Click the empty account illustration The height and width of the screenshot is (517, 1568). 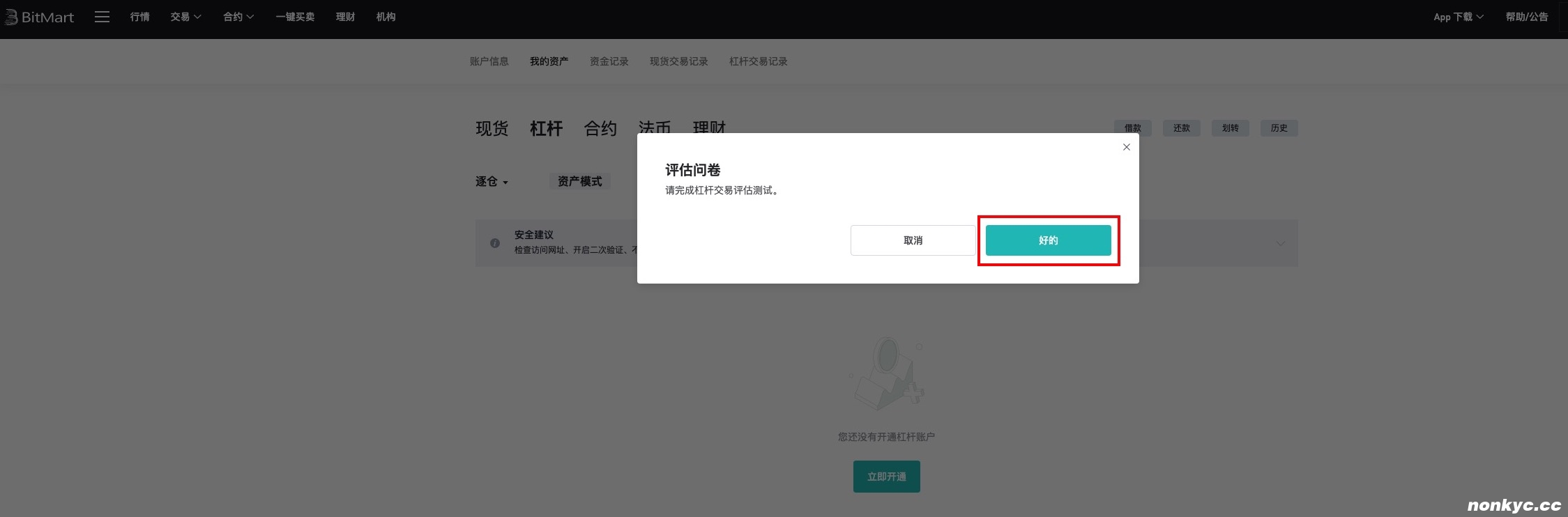[887, 374]
